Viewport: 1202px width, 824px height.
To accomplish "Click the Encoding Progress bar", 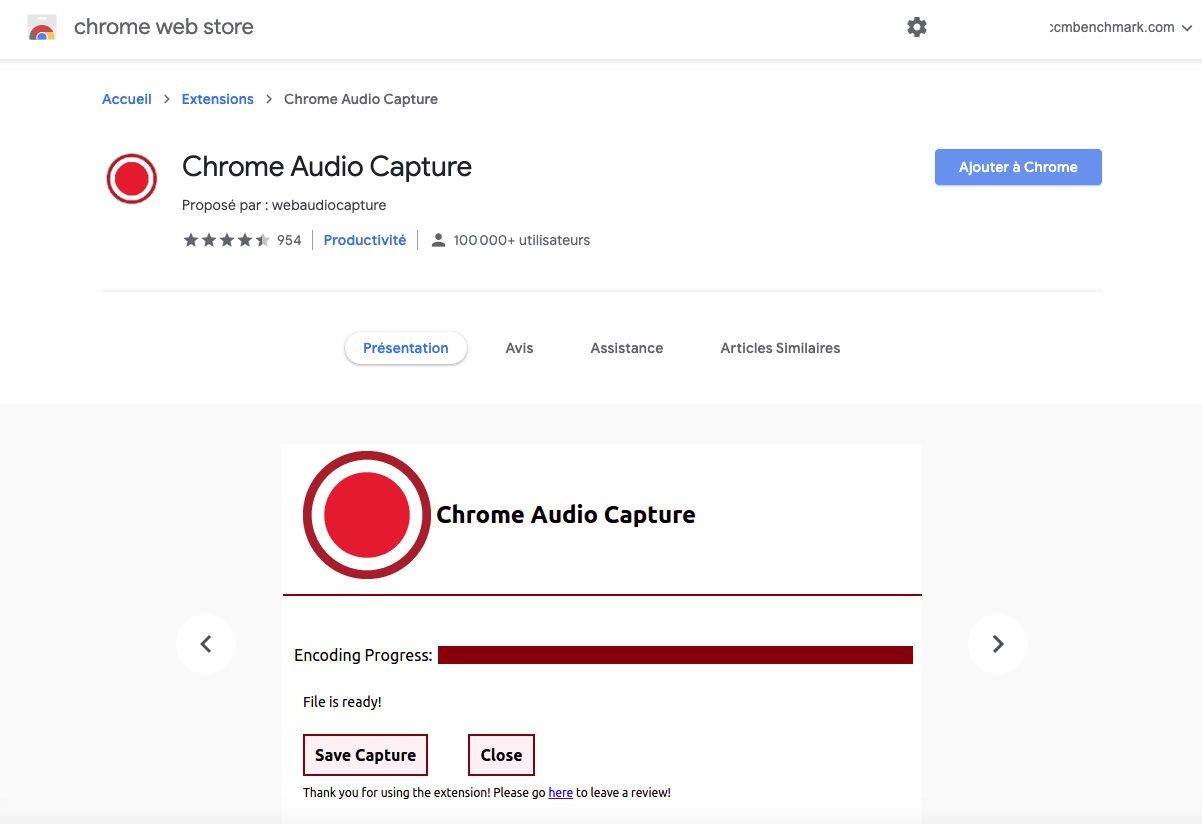I will (x=675, y=655).
